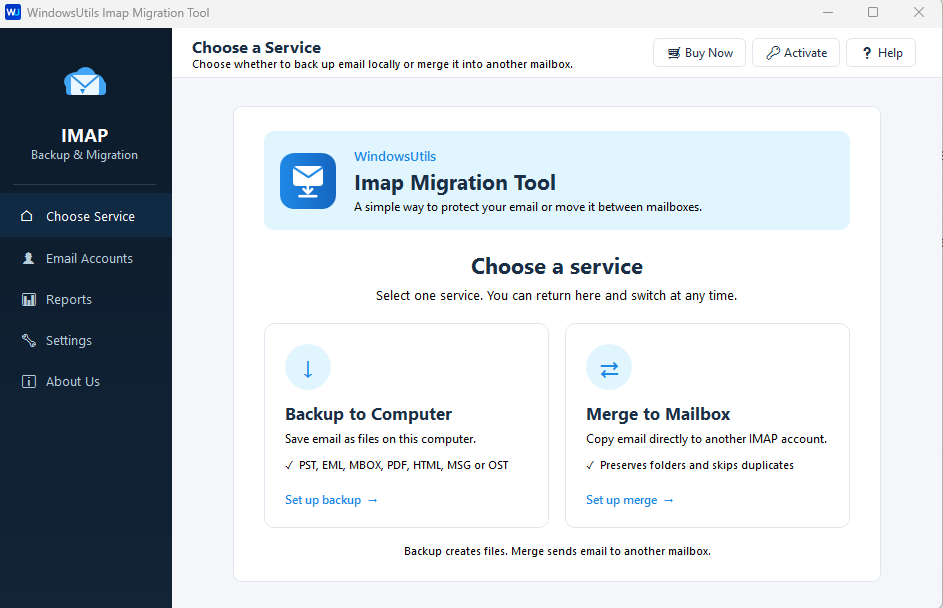943x608 pixels.
Task: Click the swap-arrows Merge to Mailbox icon
Action: click(x=609, y=367)
